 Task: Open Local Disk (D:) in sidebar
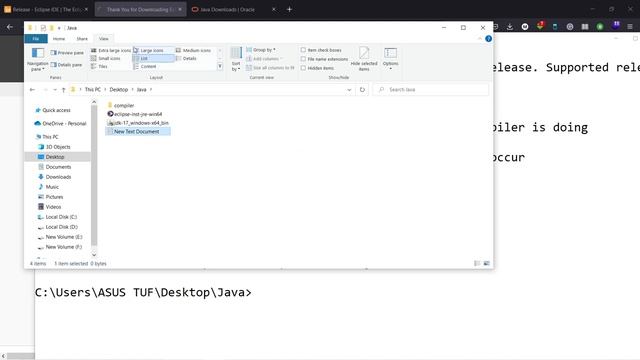point(58,227)
